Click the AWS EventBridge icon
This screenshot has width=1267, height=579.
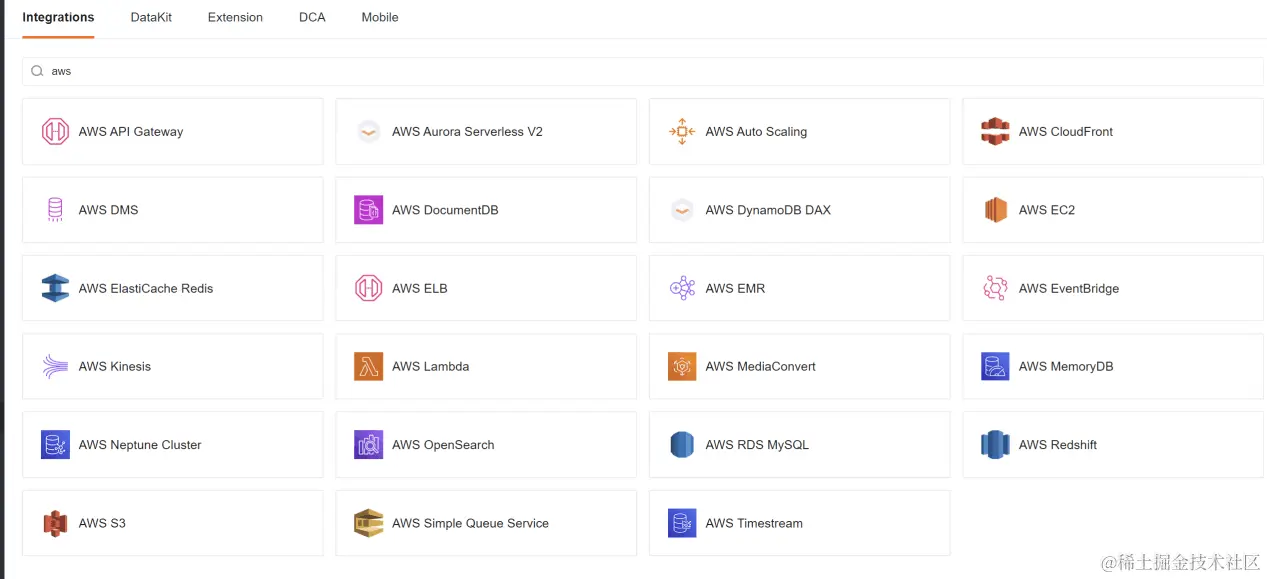click(995, 288)
